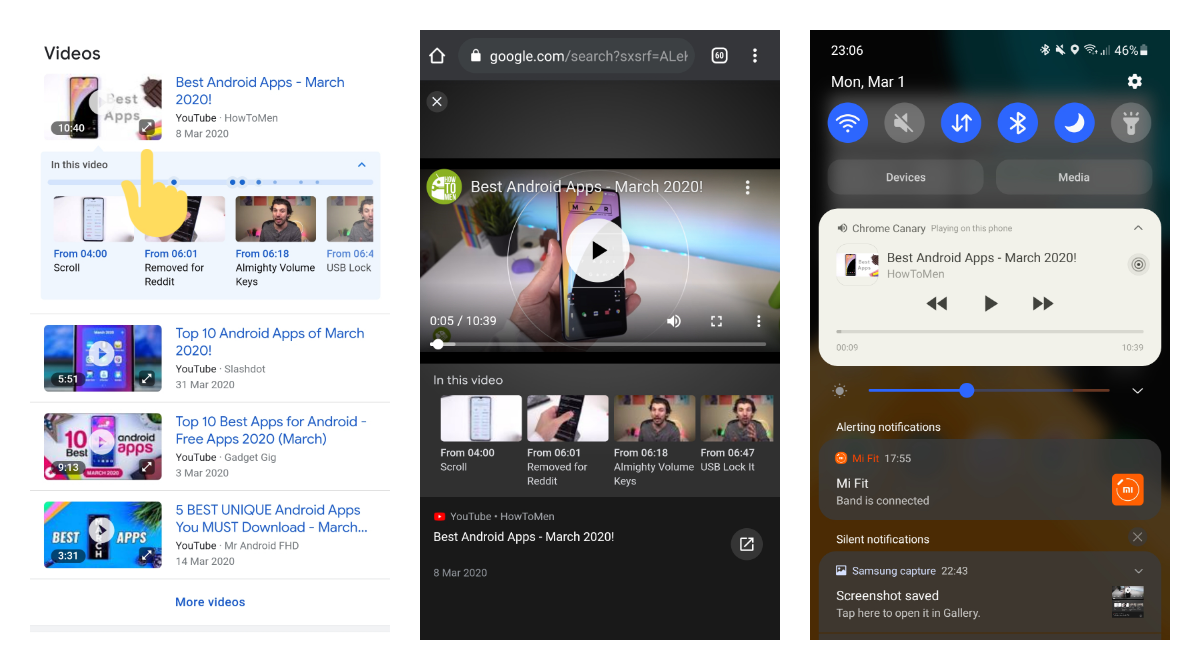Click the HowToMen channel logo in the player
1200x670 pixels.
point(444,187)
